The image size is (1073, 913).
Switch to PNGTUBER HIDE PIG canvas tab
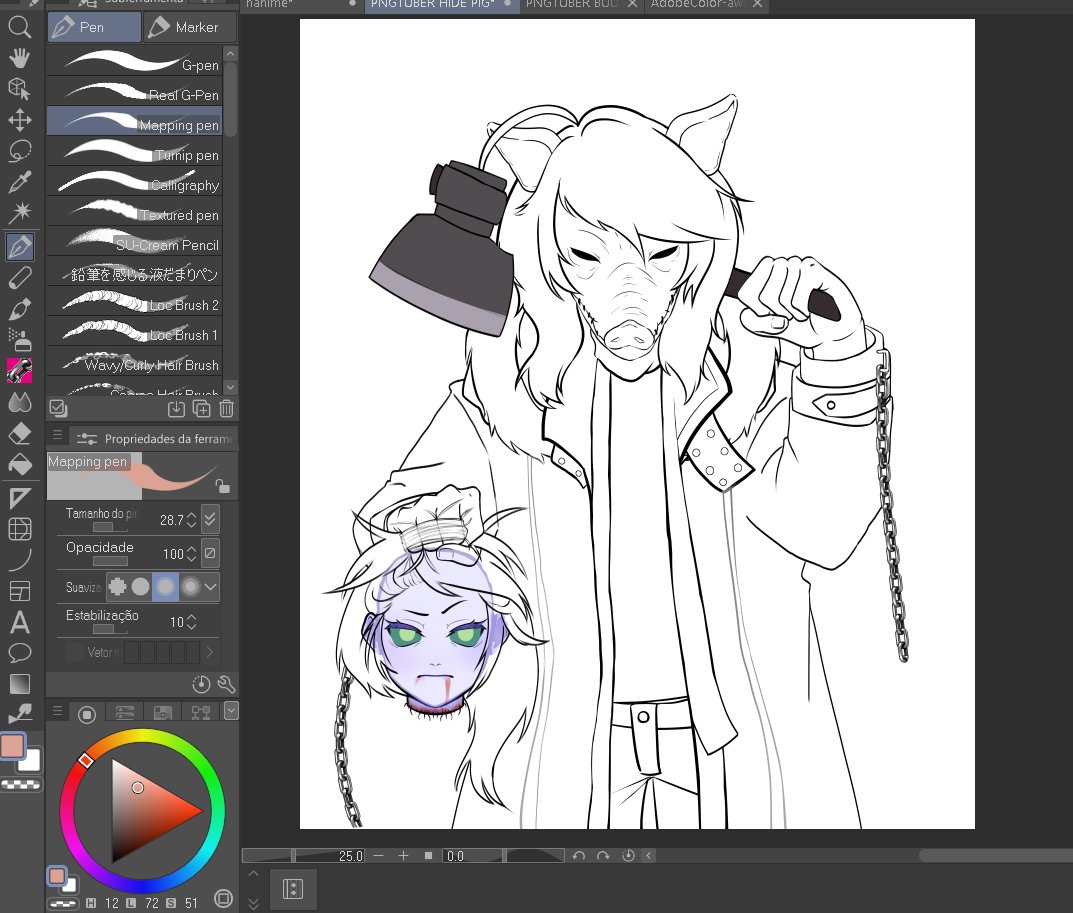tap(441, 5)
